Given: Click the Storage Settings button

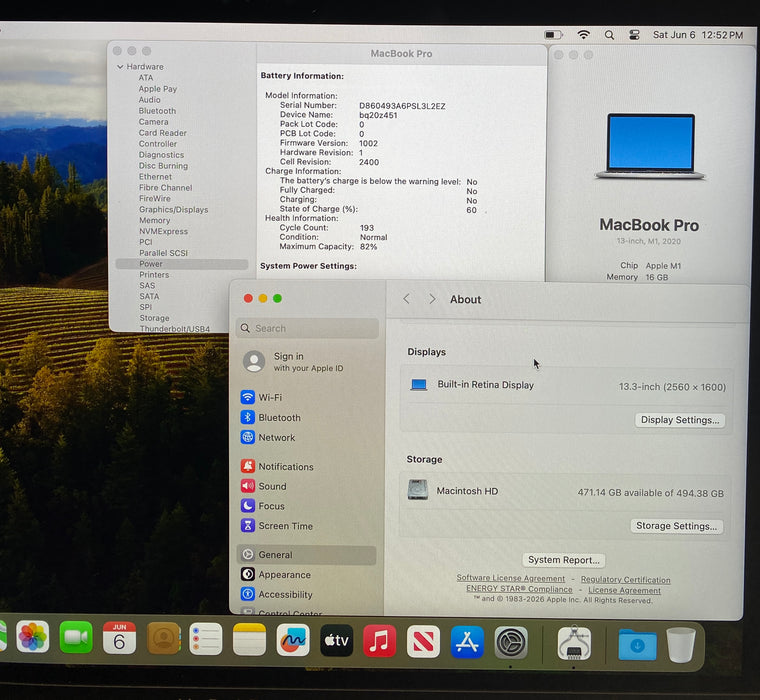Looking at the screenshot, I should click(676, 526).
